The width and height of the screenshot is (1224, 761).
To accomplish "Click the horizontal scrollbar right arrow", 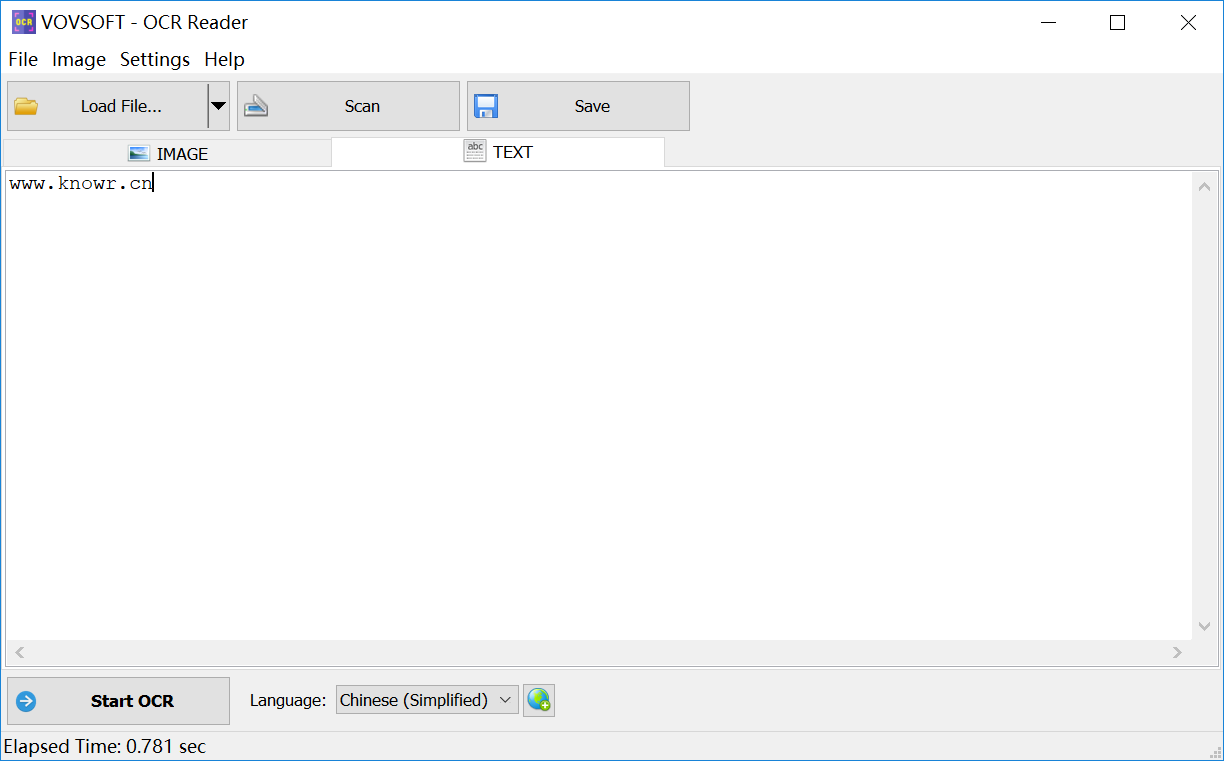I will (x=1177, y=652).
